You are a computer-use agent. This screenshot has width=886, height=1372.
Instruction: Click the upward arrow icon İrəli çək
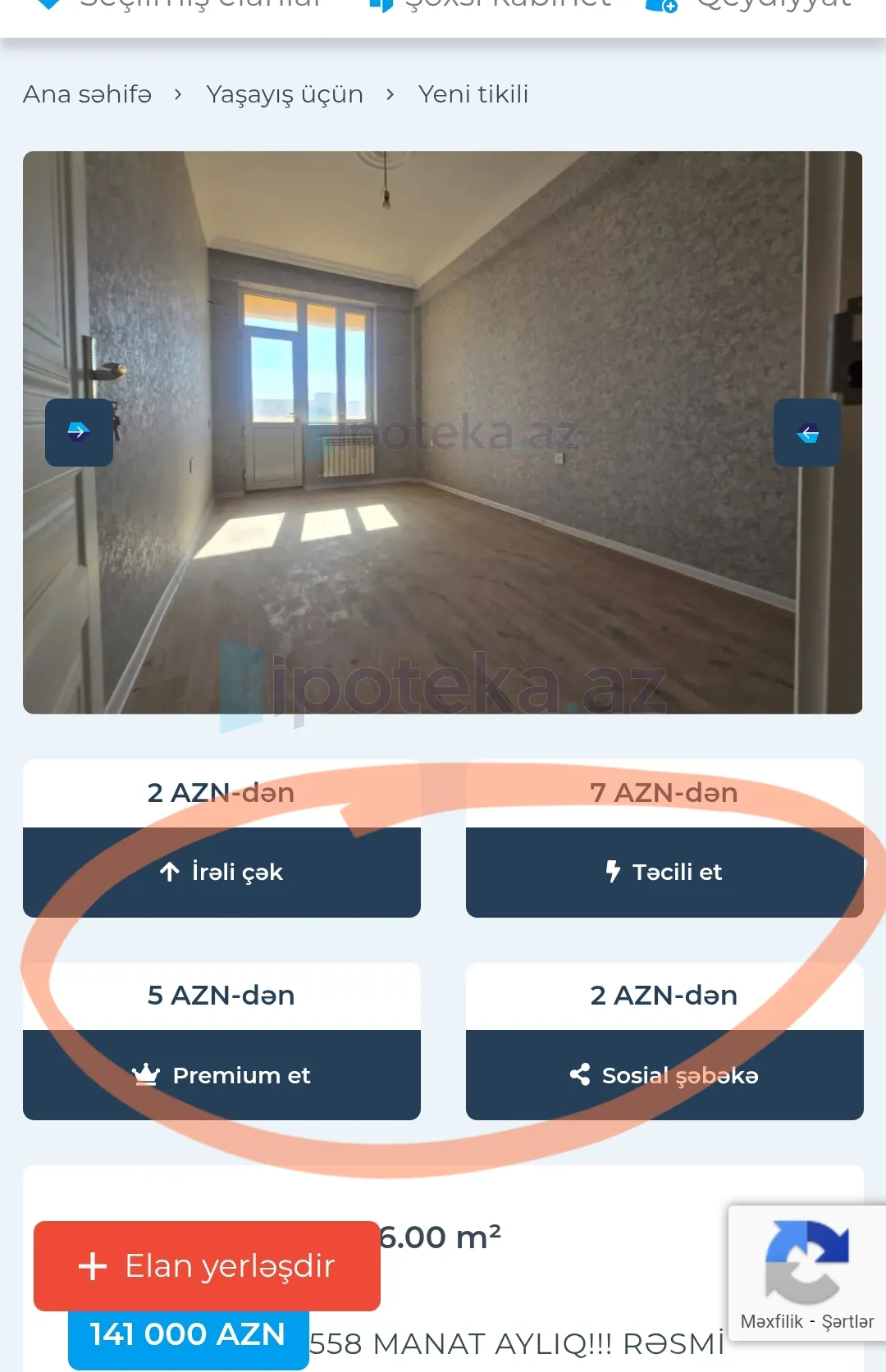pyautogui.click(x=170, y=872)
